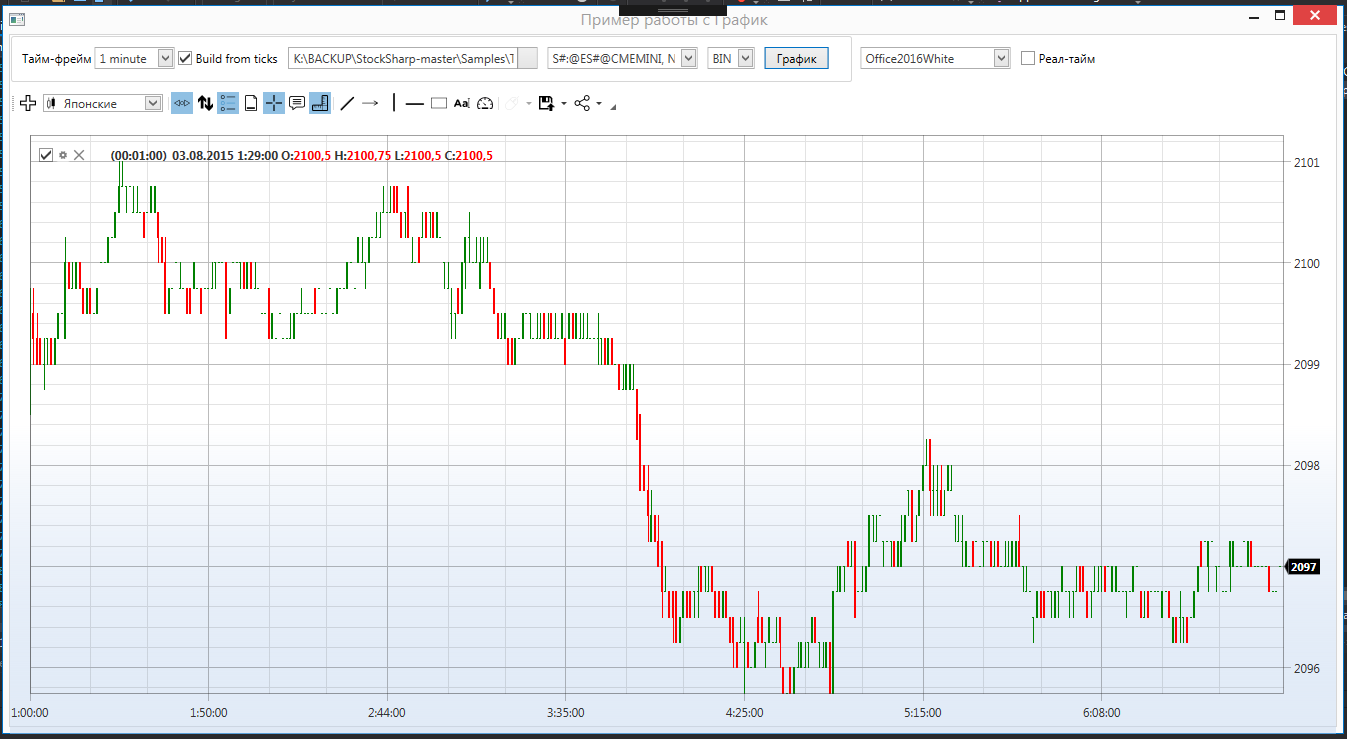Uncheck the candle series visibility checkbox
The width and height of the screenshot is (1347, 739).
coord(45,155)
